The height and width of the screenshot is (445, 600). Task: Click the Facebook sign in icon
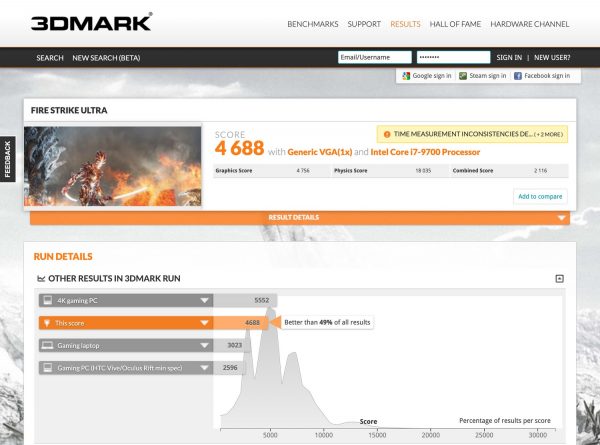click(x=518, y=76)
